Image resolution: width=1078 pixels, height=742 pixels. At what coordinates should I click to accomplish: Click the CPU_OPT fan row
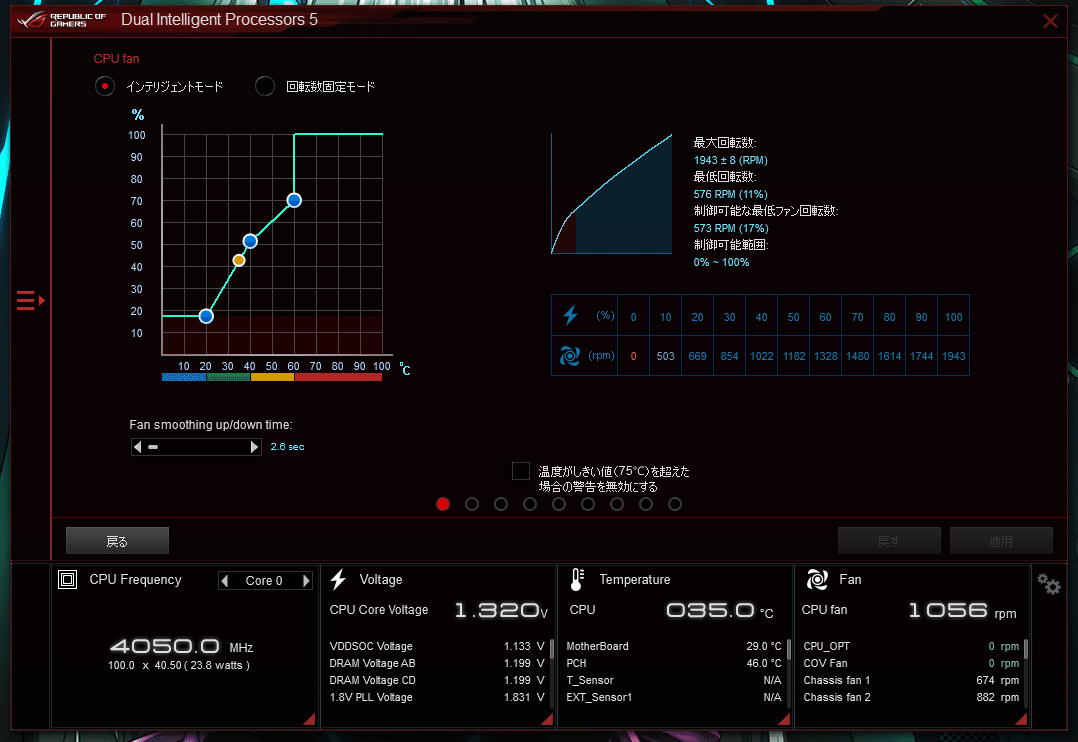pos(911,646)
